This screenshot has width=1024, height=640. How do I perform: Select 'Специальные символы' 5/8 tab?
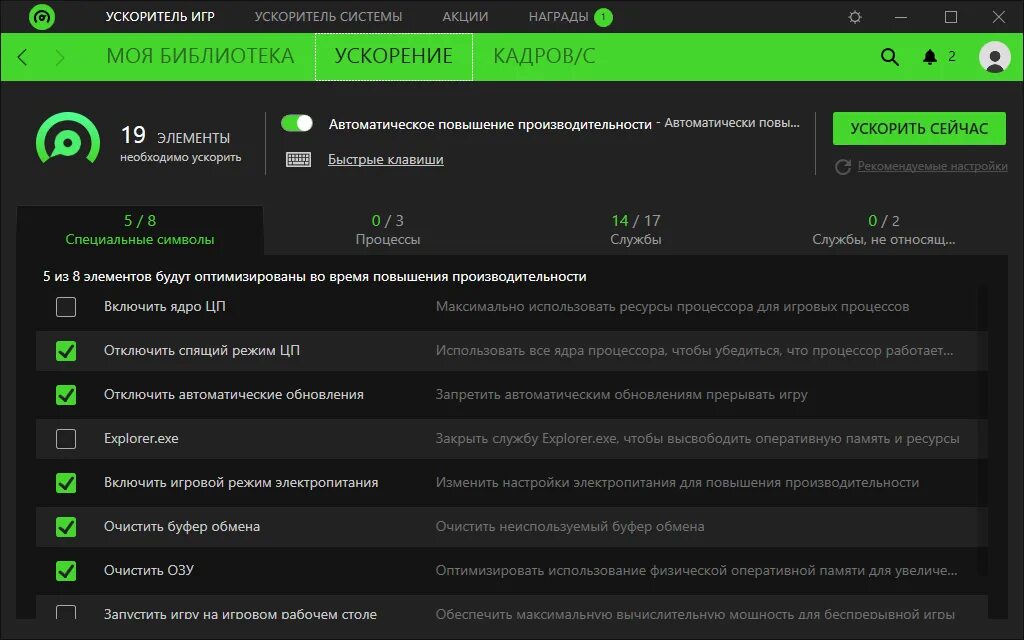point(140,230)
